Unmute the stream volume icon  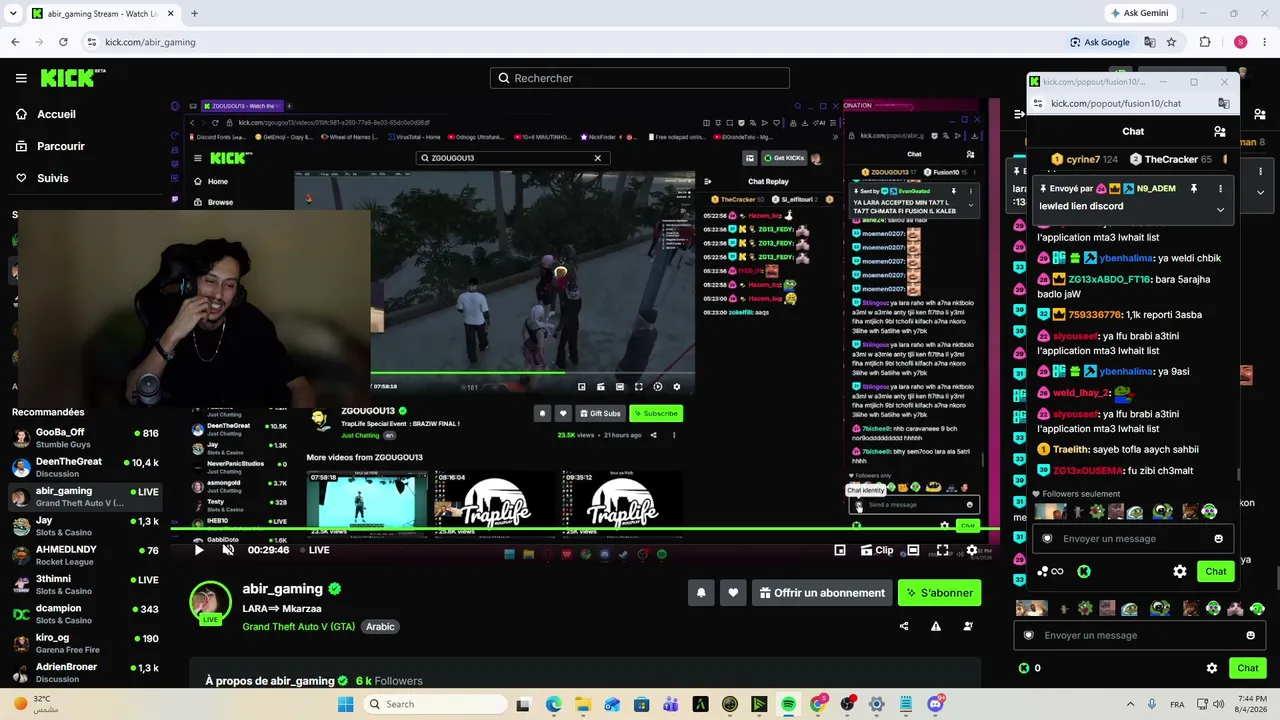tap(228, 550)
